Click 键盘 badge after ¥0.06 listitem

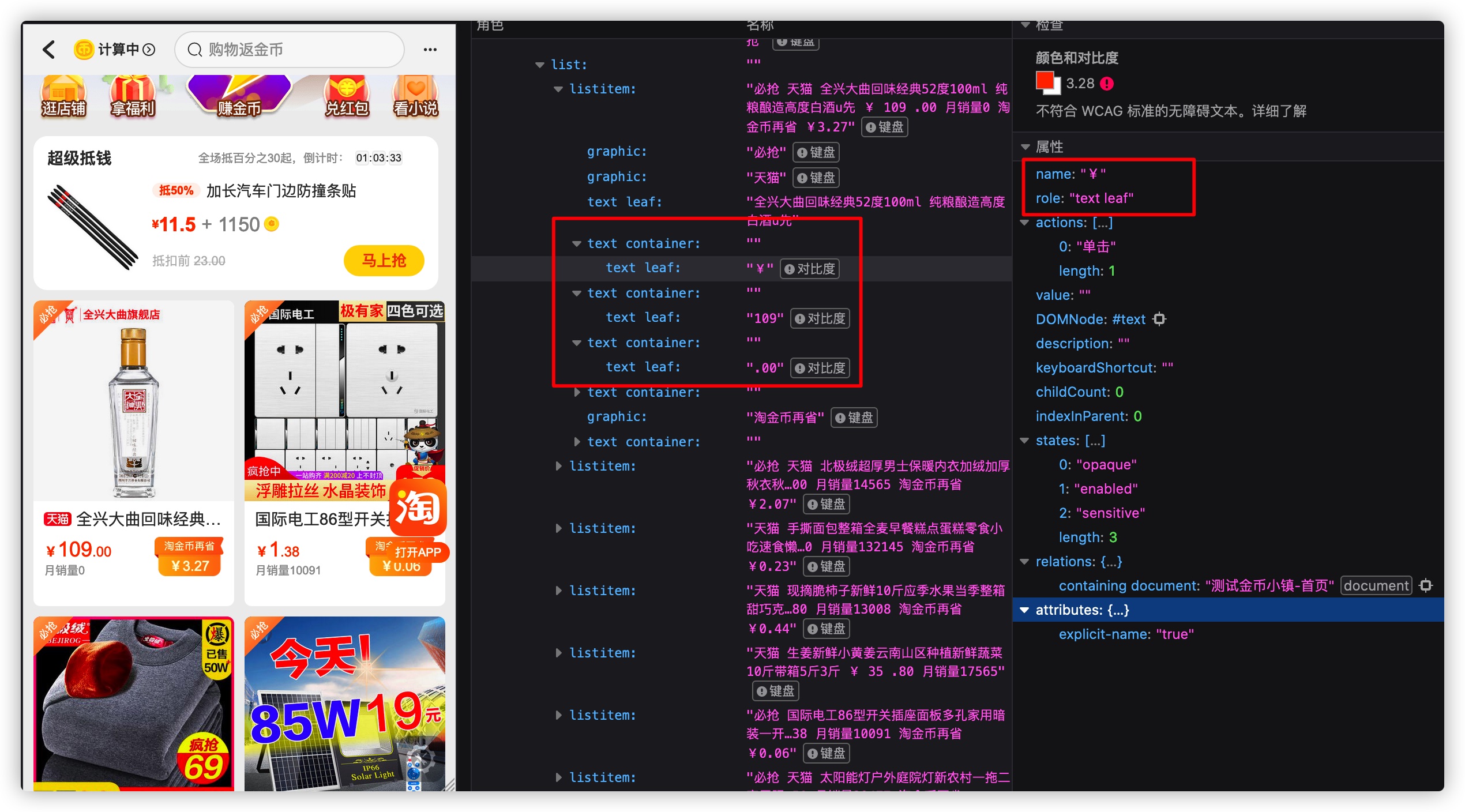827,753
